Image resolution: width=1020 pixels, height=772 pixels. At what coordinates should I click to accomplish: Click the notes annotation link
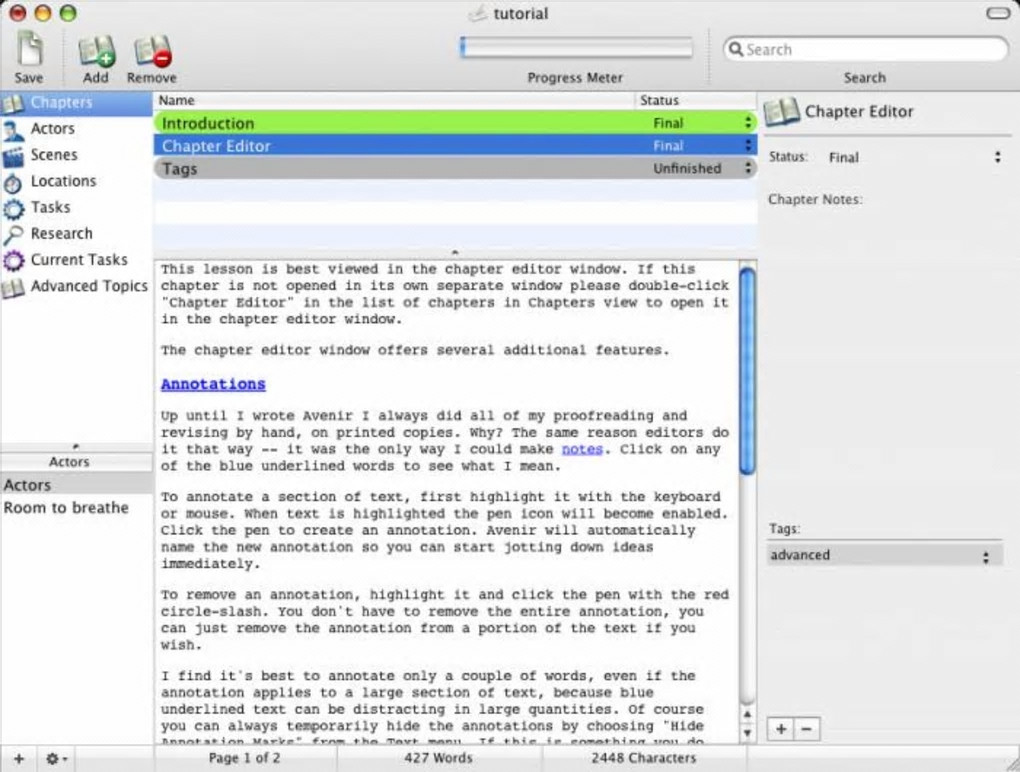pos(582,449)
